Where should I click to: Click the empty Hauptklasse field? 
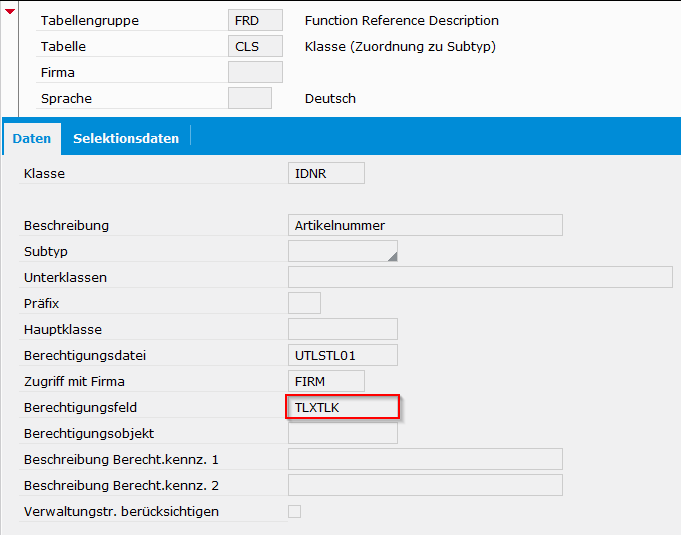click(342, 329)
